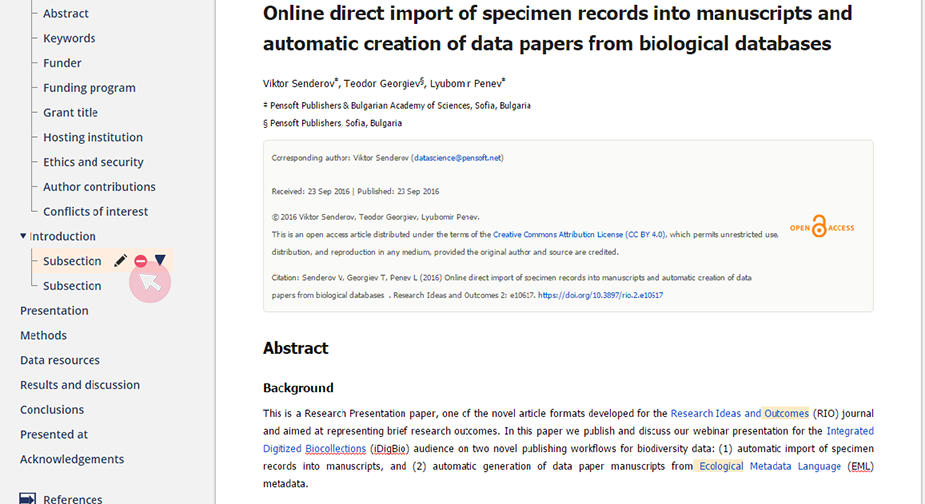Navigate to Methods section
This screenshot has height=504, width=925.
tap(43, 335)
